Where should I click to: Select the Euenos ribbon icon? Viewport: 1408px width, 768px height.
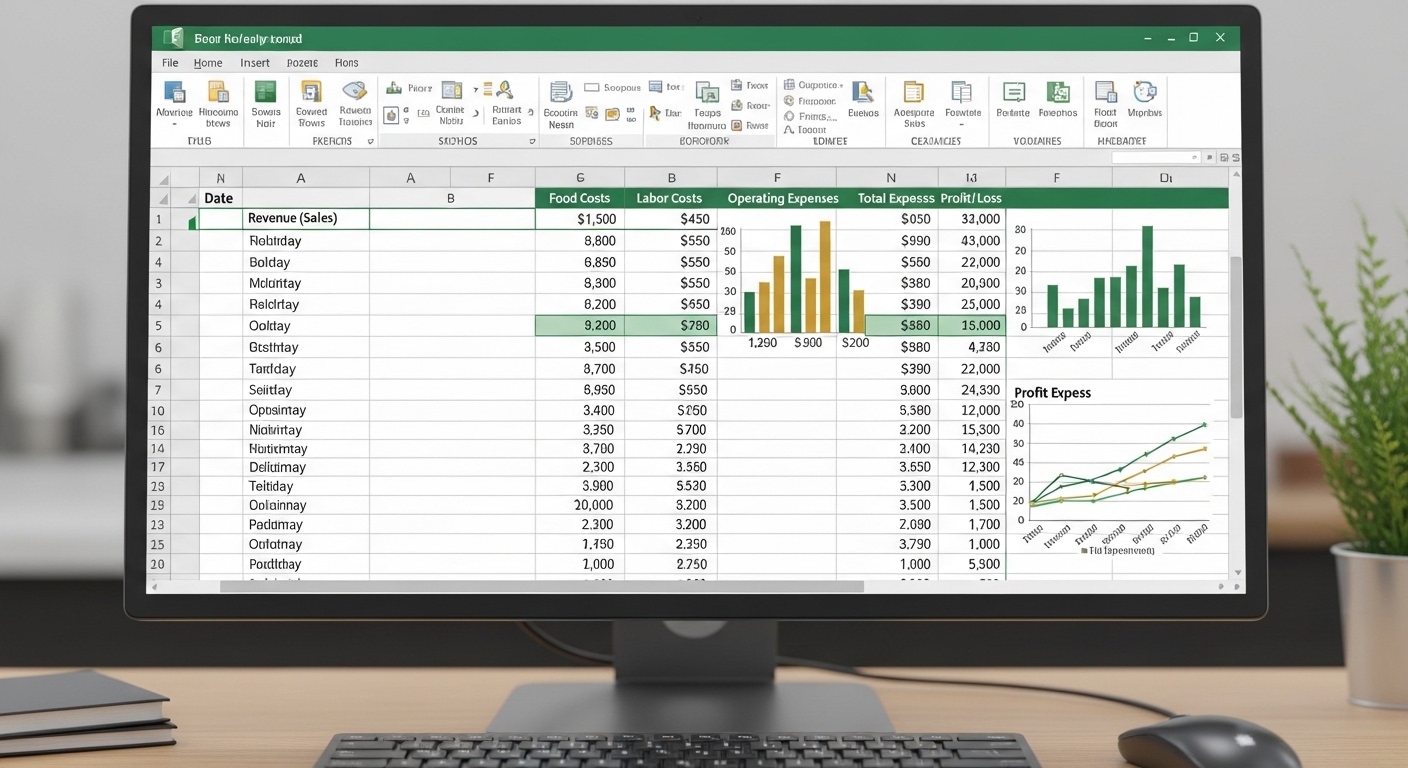[x=862, y=93]
